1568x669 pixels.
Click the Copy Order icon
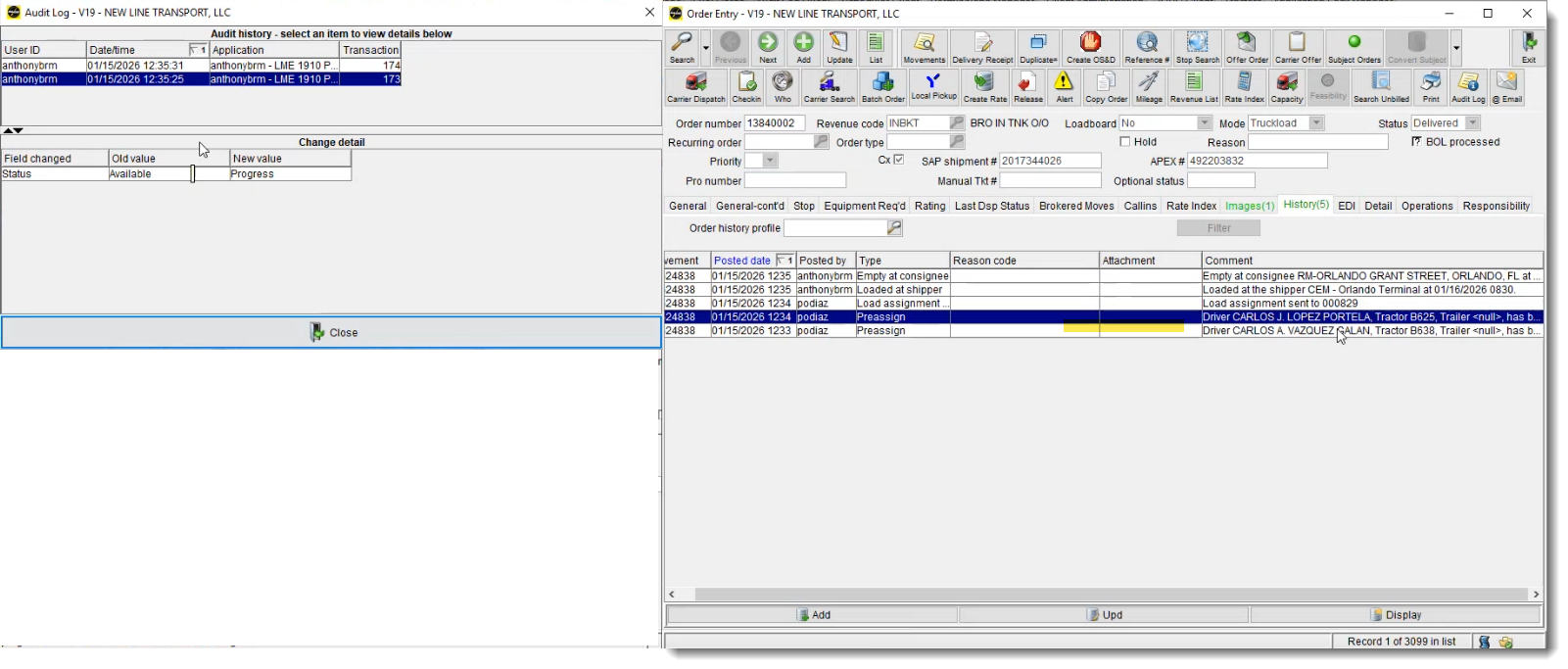[x=1106, y=86]
